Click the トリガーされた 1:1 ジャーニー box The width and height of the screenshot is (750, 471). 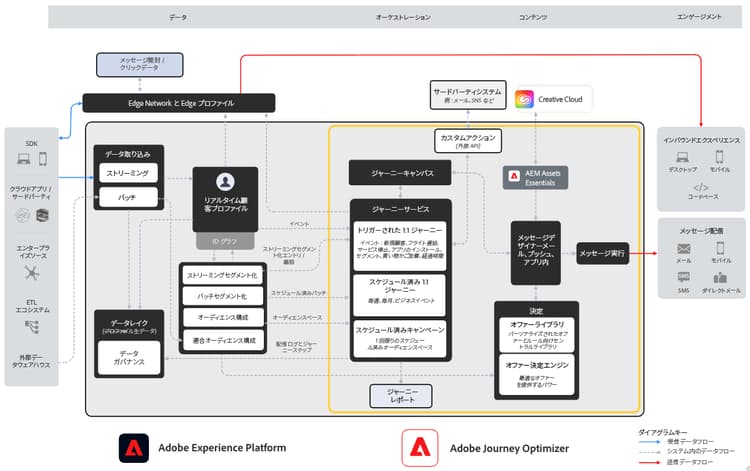click(x=400, y=246)
